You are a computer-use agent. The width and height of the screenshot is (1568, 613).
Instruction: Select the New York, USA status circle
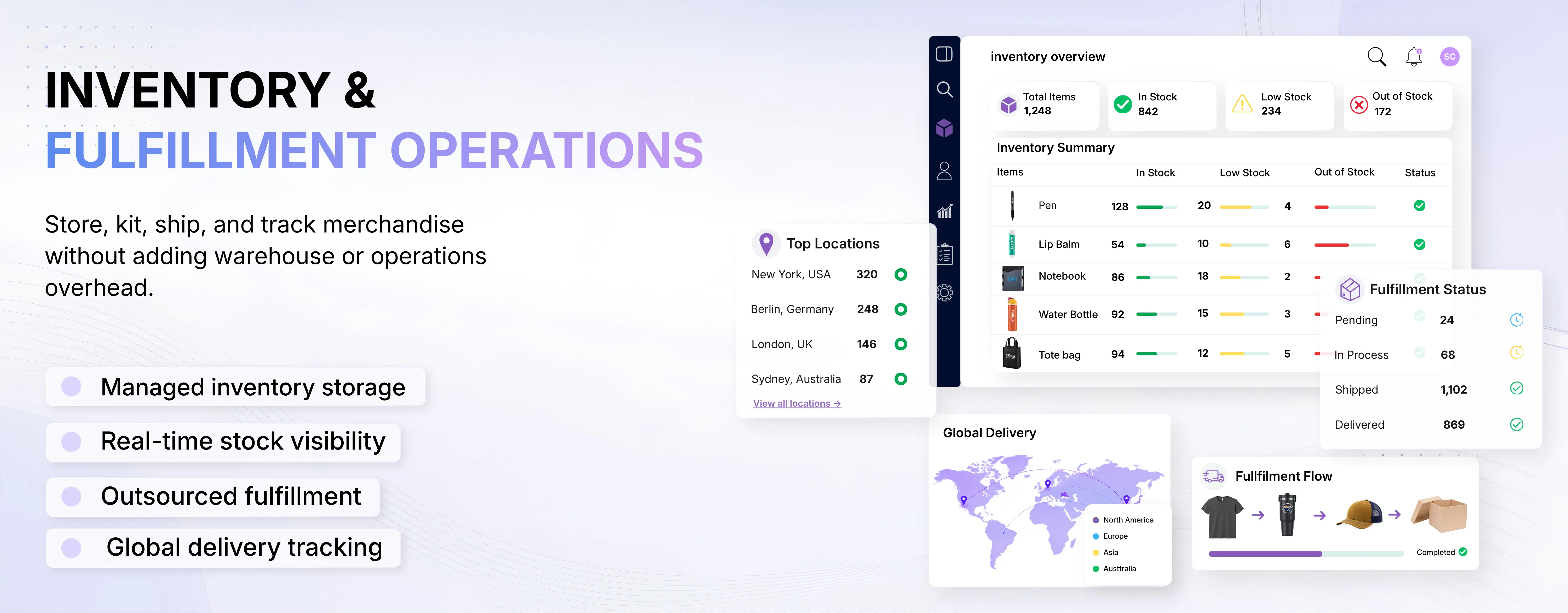coord(901,274)
